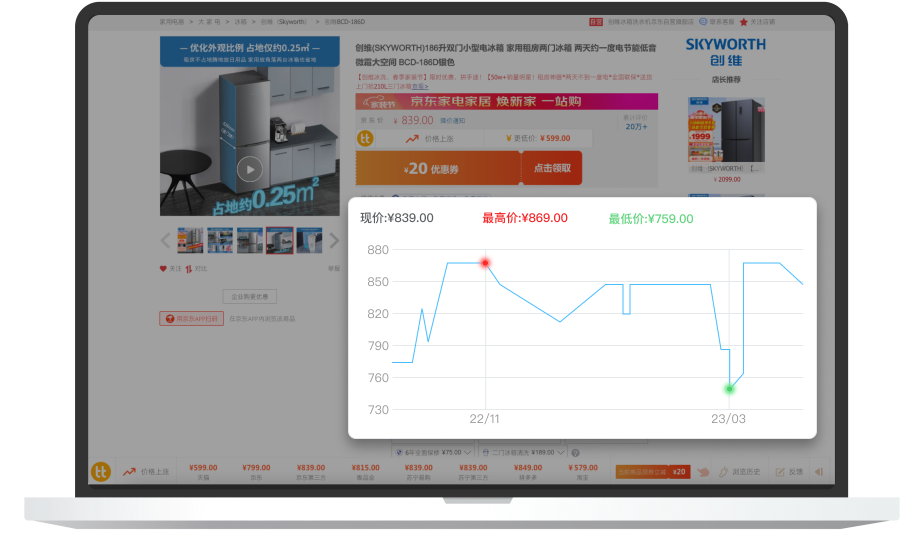Click the orange tt logo in bottom bar
Viewport: 912px width, 545px height.
tap(101, 472)
